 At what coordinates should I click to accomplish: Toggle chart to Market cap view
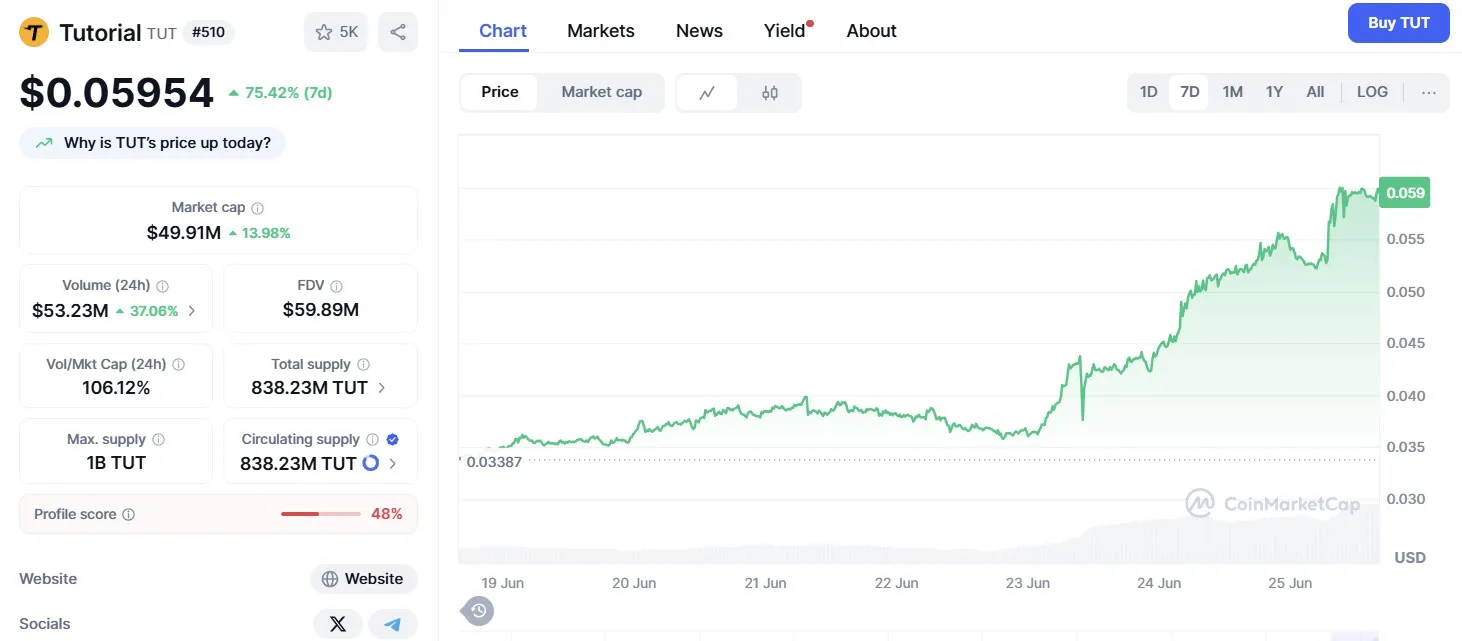tap(601, 92)
